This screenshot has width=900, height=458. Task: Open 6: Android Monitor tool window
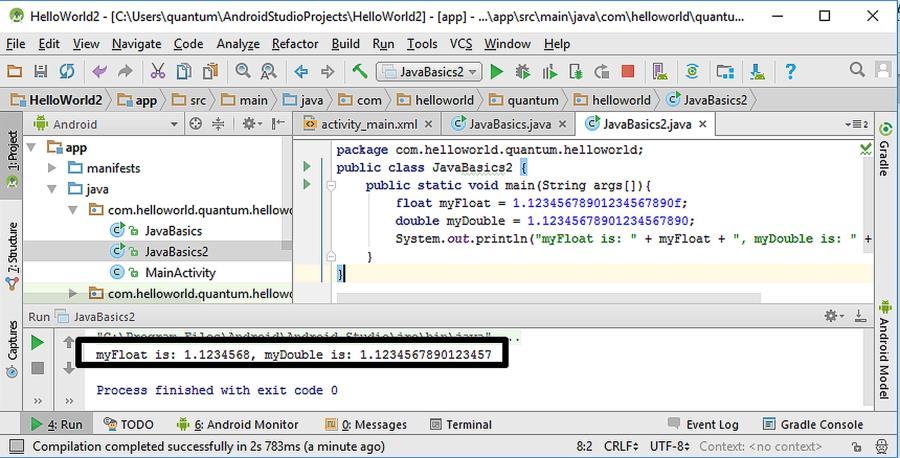pos(238,425)
